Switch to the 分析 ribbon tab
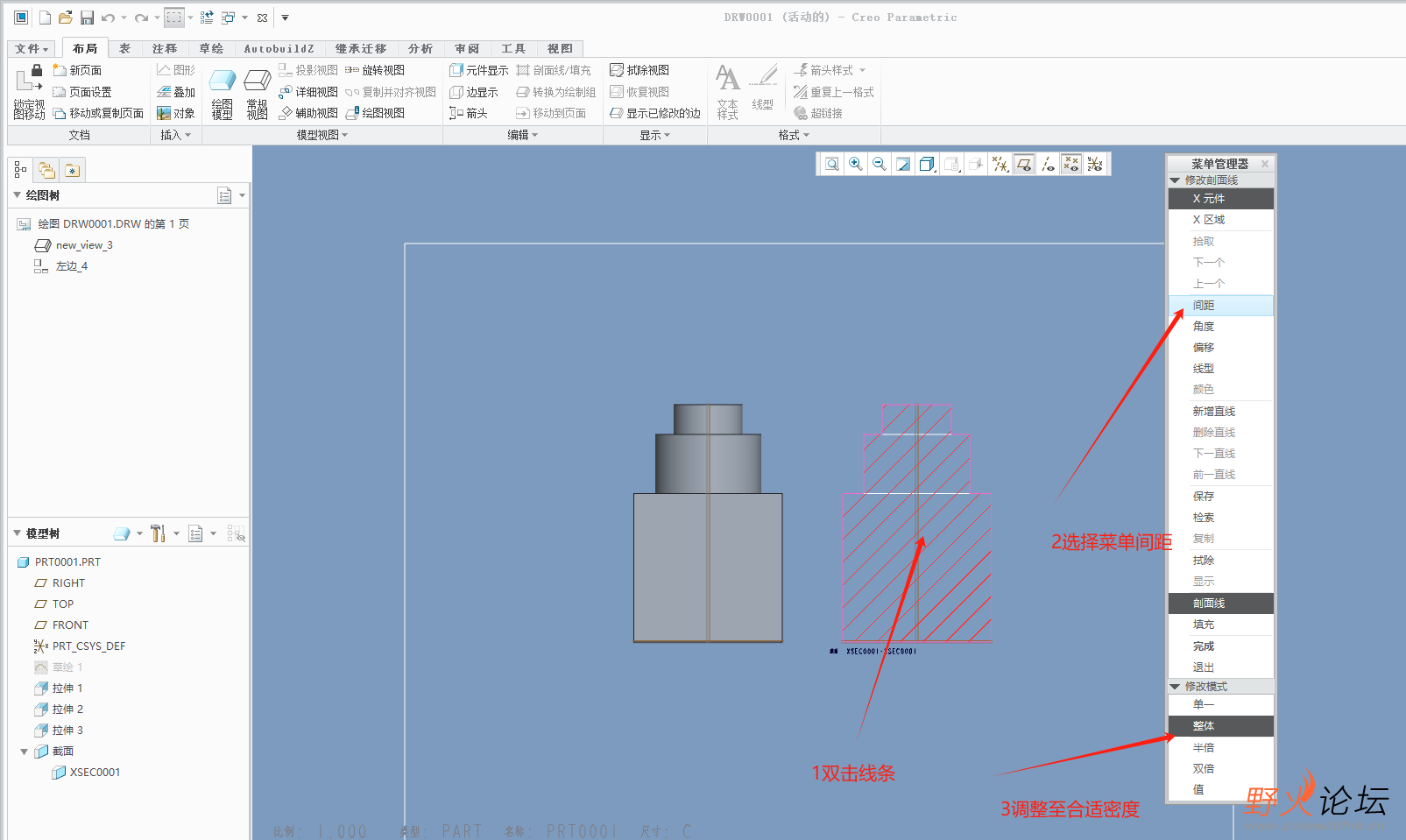 pos(420,49)
